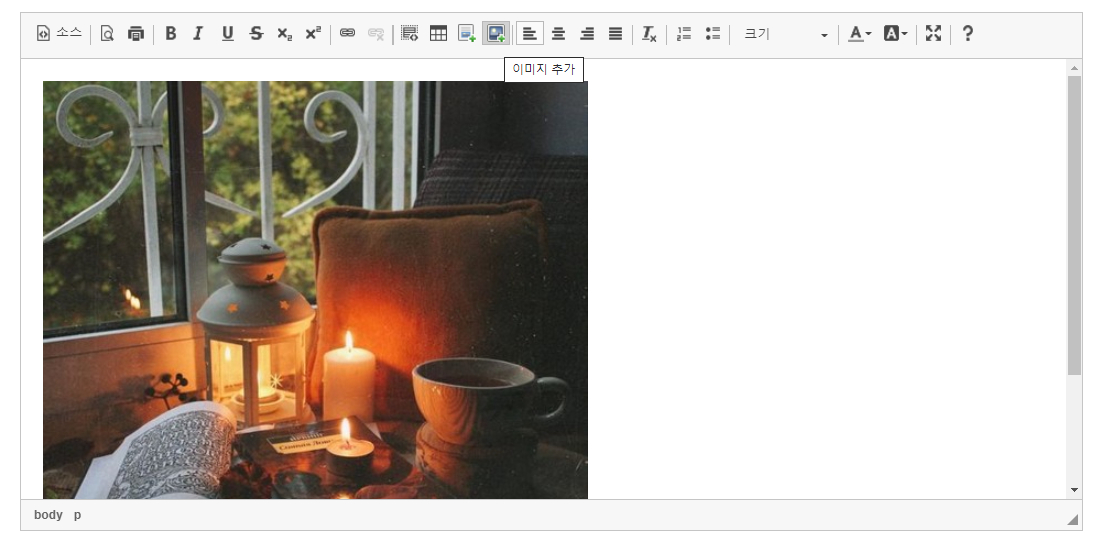Expand the font size (크기) dropdown
1095x542 pixels.
(x=786, y=34)
